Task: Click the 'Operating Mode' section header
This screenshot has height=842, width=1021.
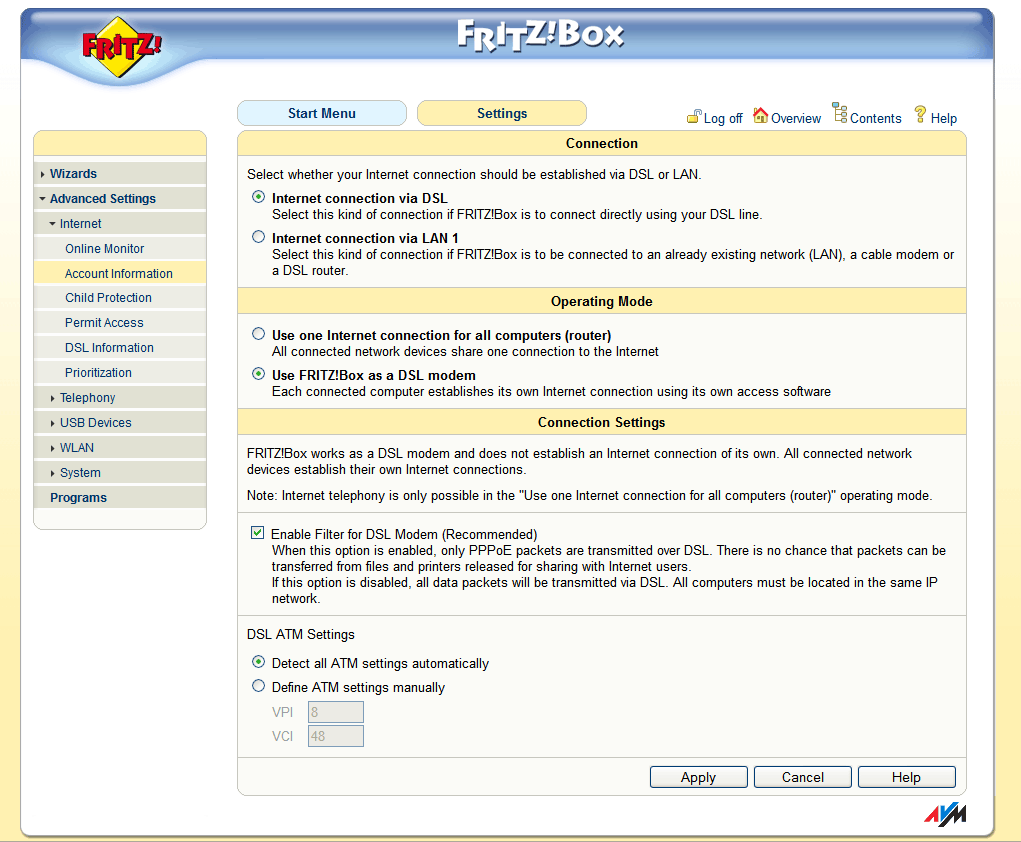Action: pyautogui.click(x=602, y=301)
